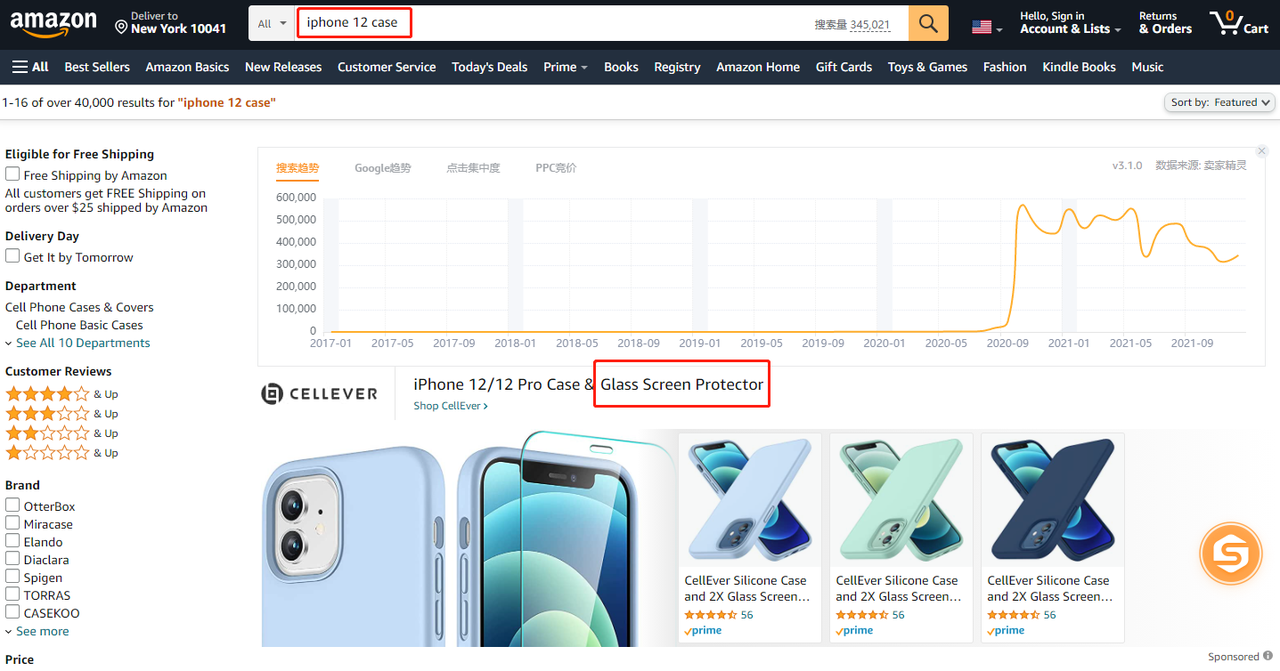Click star rating of light blue CellEver case

pos(710,615)
